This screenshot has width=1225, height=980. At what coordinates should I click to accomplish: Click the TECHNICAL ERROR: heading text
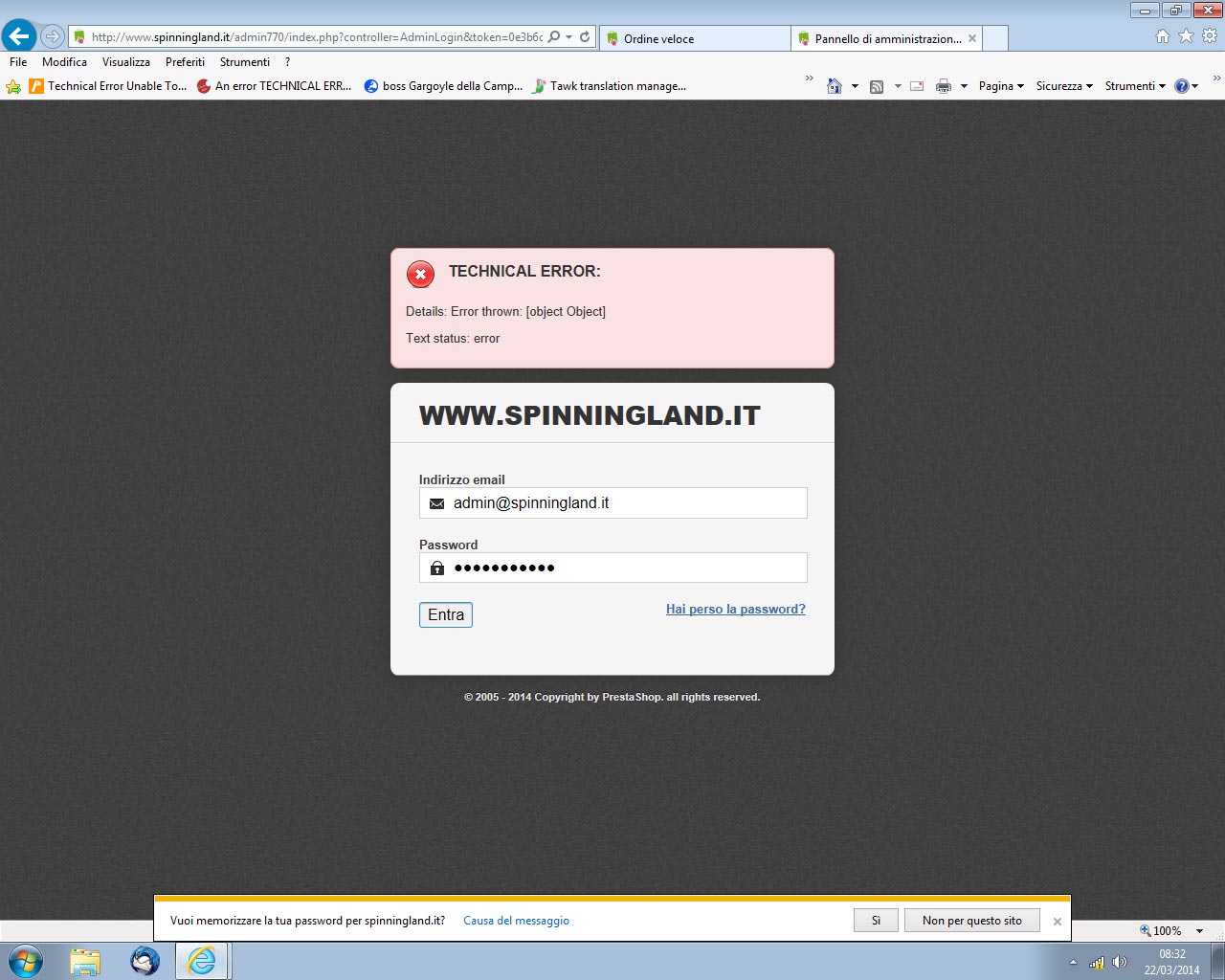tap(524, 272)
